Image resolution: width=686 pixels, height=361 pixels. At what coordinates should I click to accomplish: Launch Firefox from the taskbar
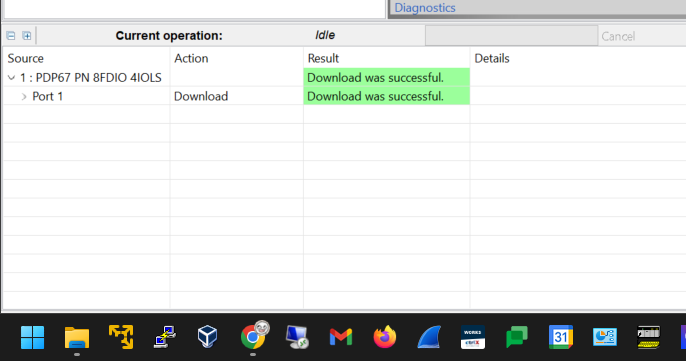385,337
